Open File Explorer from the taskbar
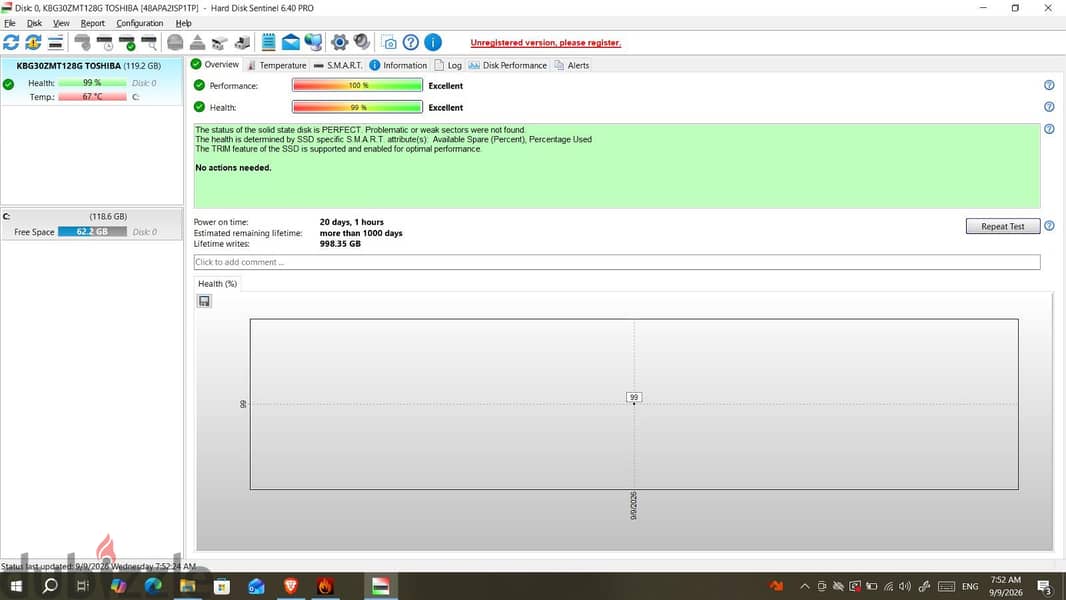Image resolution: width=1066 pixels, height=600 pixels. tap(188, 586)
